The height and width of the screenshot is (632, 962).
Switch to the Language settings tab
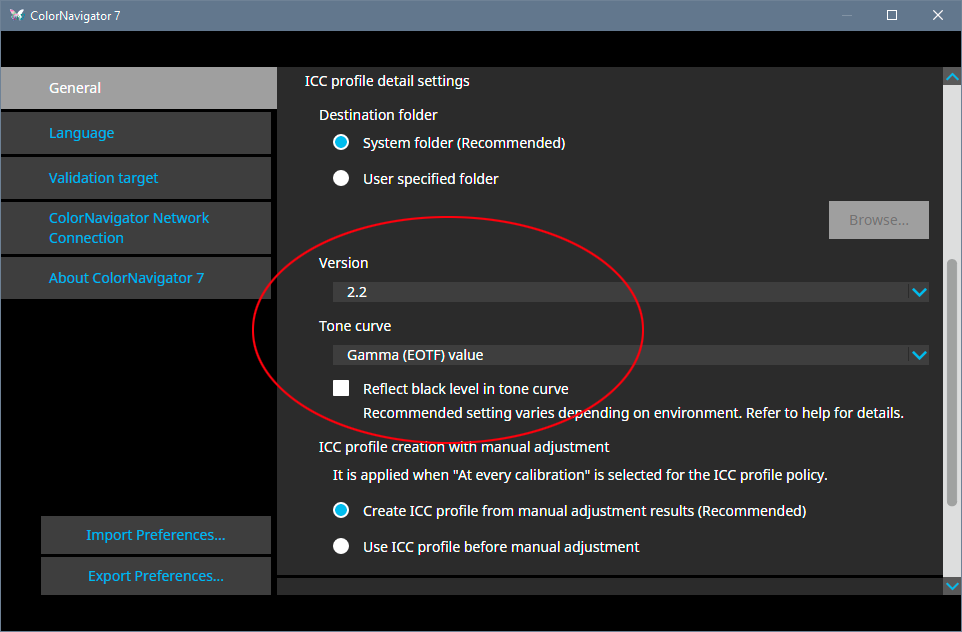tap(137, 133)
